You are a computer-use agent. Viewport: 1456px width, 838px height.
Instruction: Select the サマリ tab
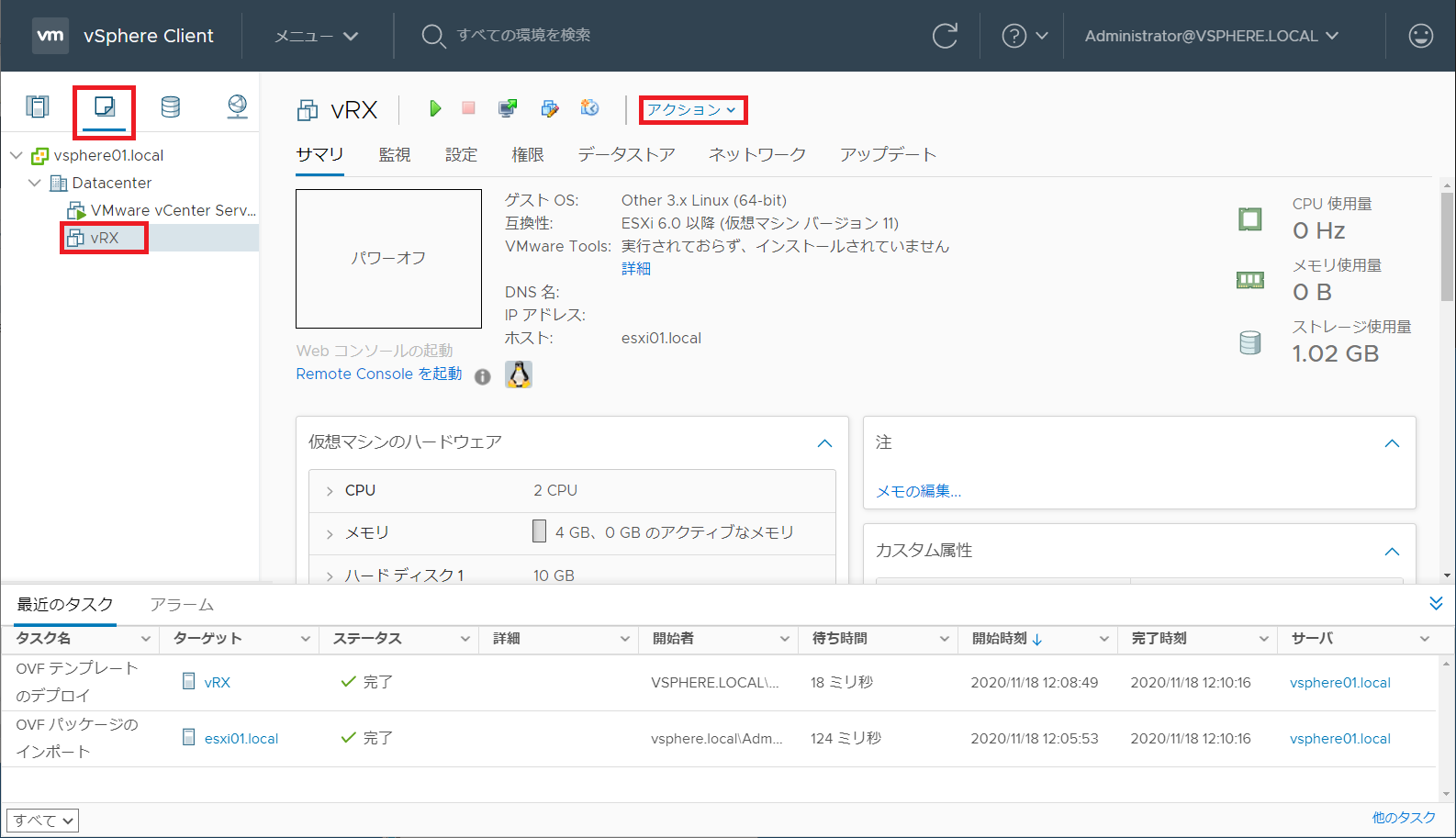(319, 154)
